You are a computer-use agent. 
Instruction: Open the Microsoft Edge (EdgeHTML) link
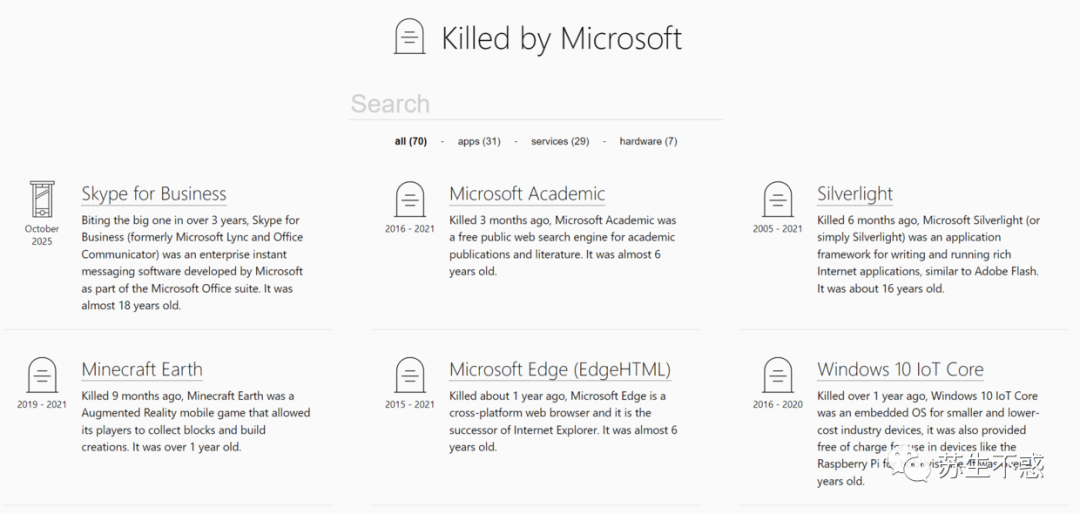tap(560, 370)
